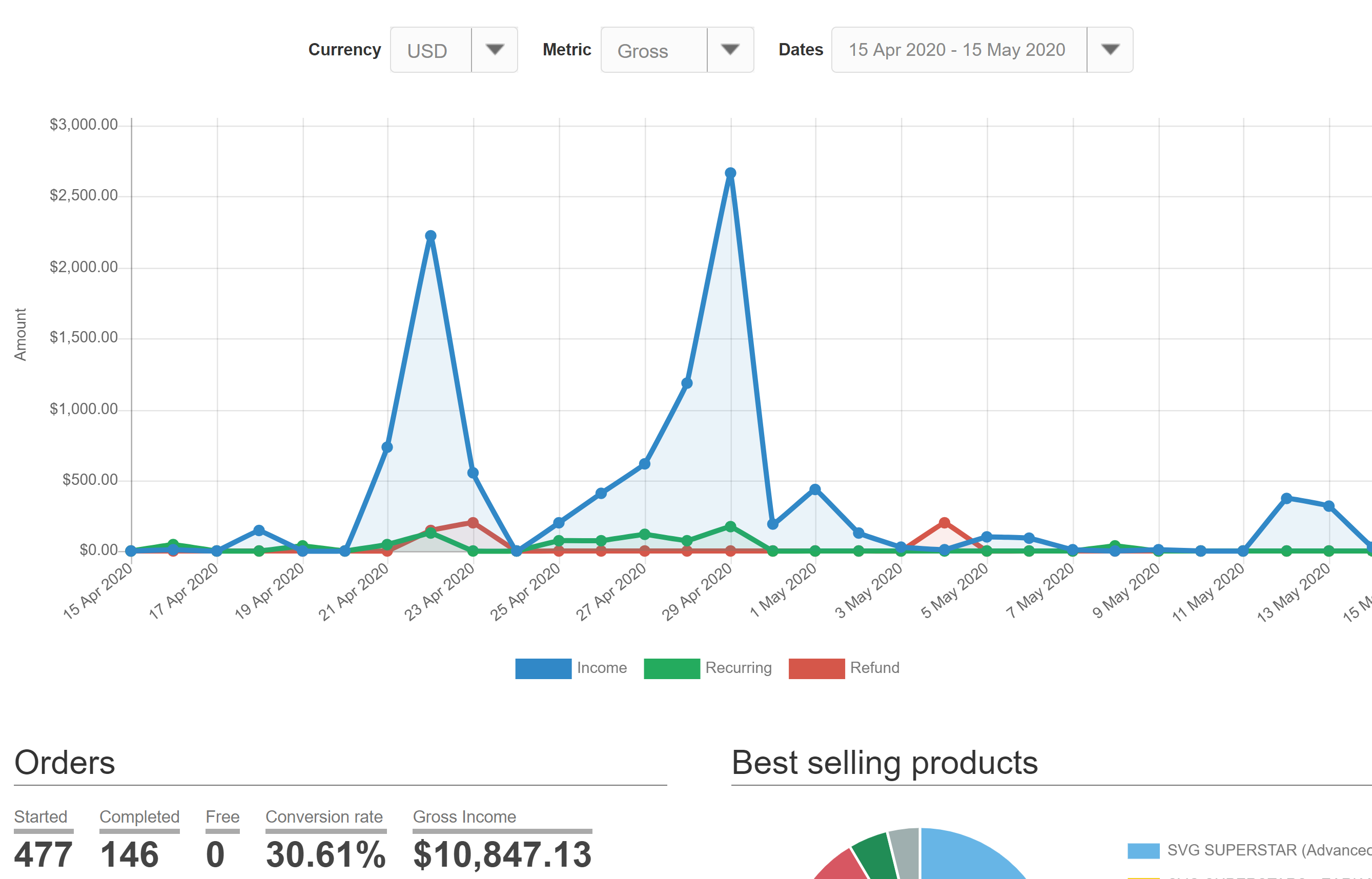Click the Completed label
This screenshot has height=879, width=1372.
coord(139,817)
